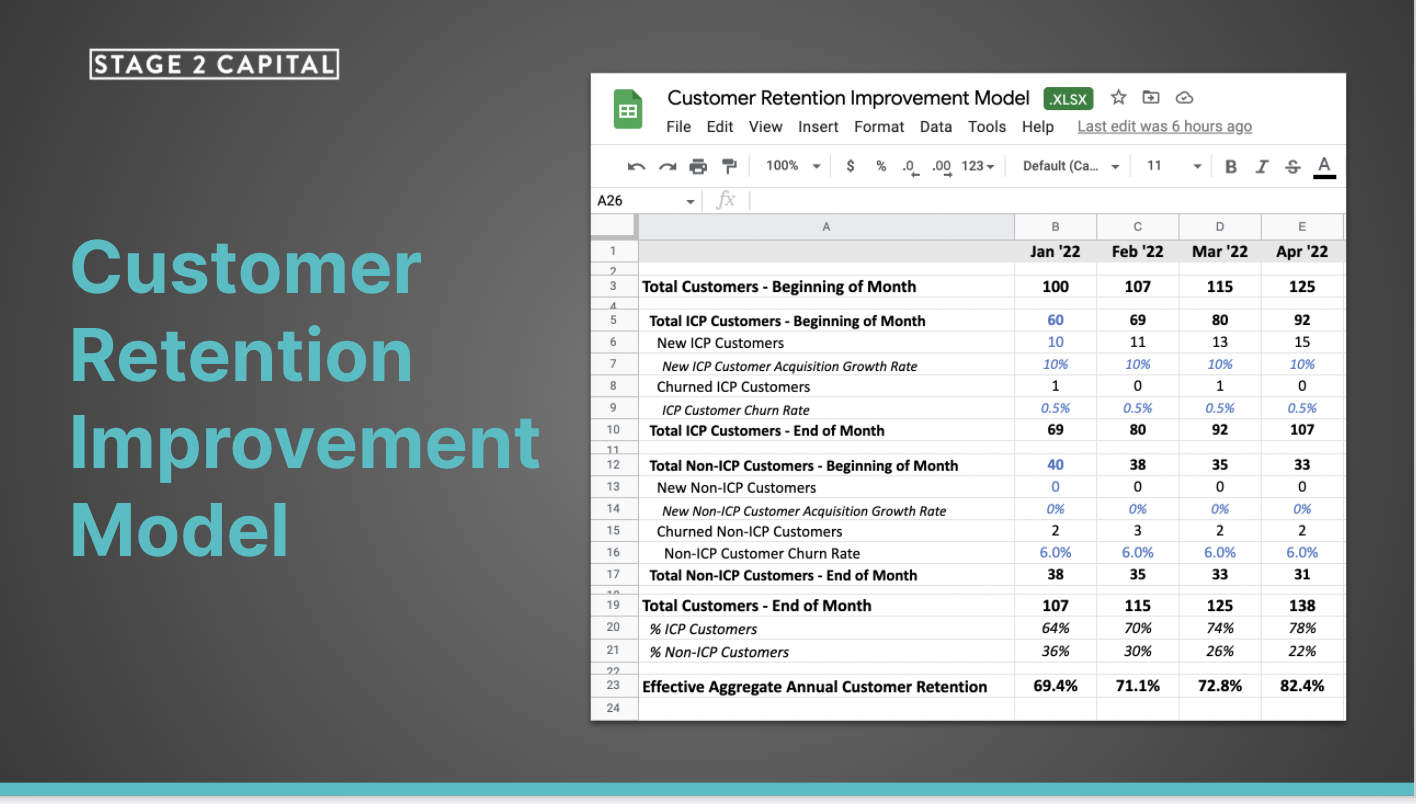
Task: Toggle strikethrough formatting
Action: coord(1293,167)
